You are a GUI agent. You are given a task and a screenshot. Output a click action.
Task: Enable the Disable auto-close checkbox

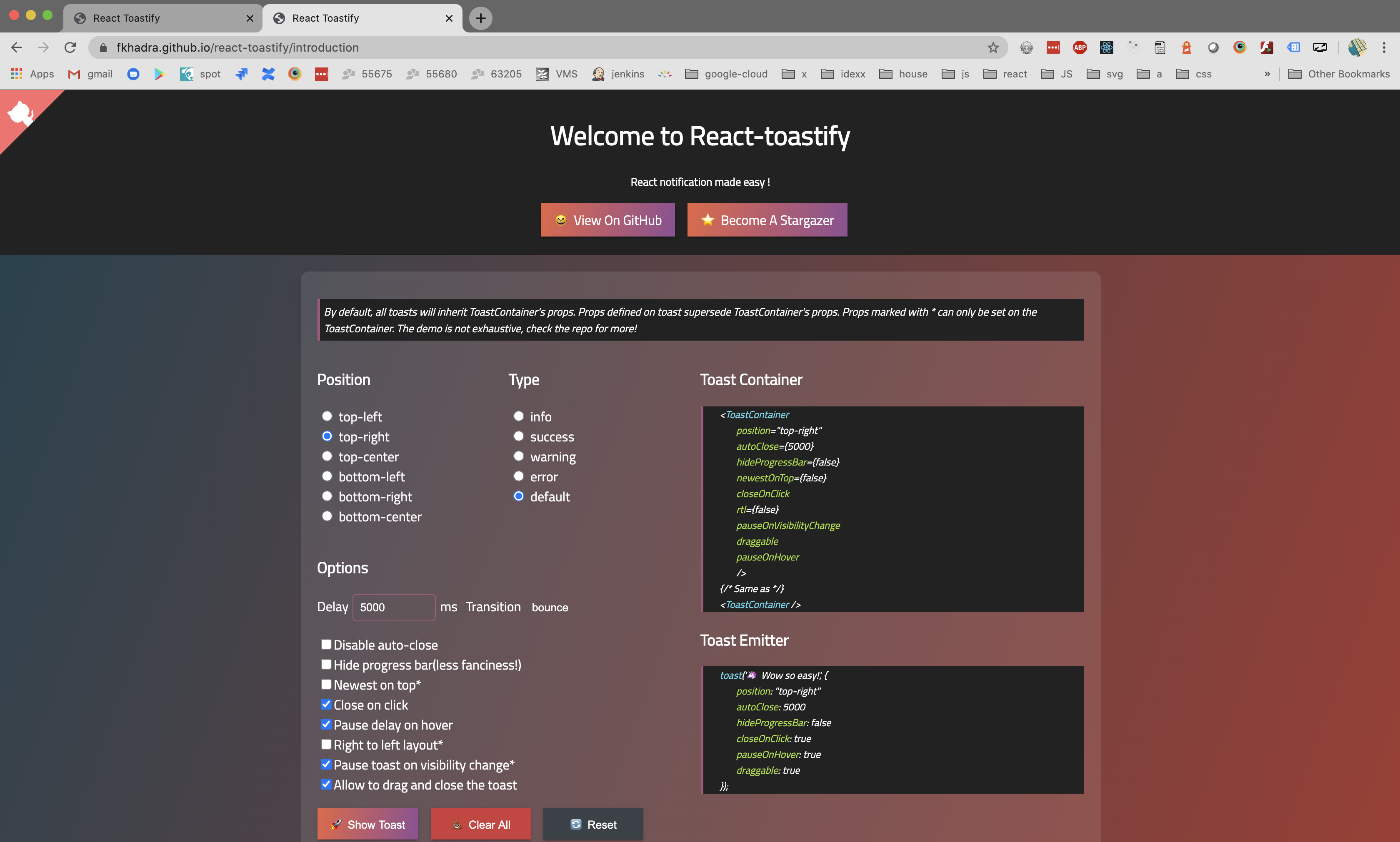(x=326, y=644)
